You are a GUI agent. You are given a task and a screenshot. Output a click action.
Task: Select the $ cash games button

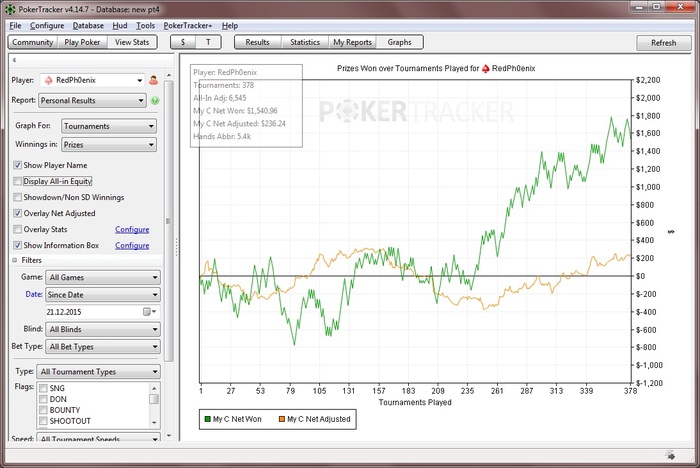182,43
